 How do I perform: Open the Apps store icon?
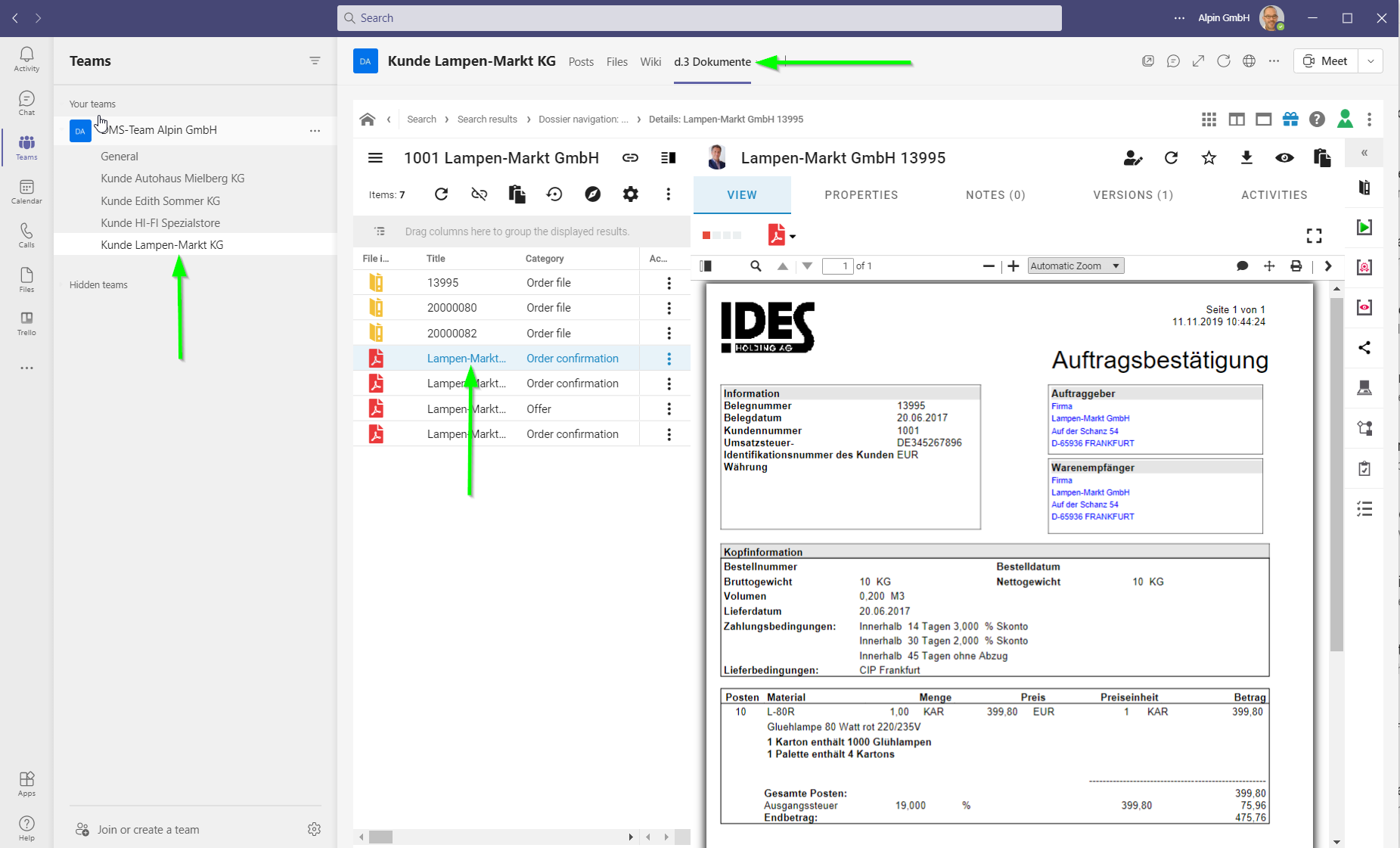26,784
